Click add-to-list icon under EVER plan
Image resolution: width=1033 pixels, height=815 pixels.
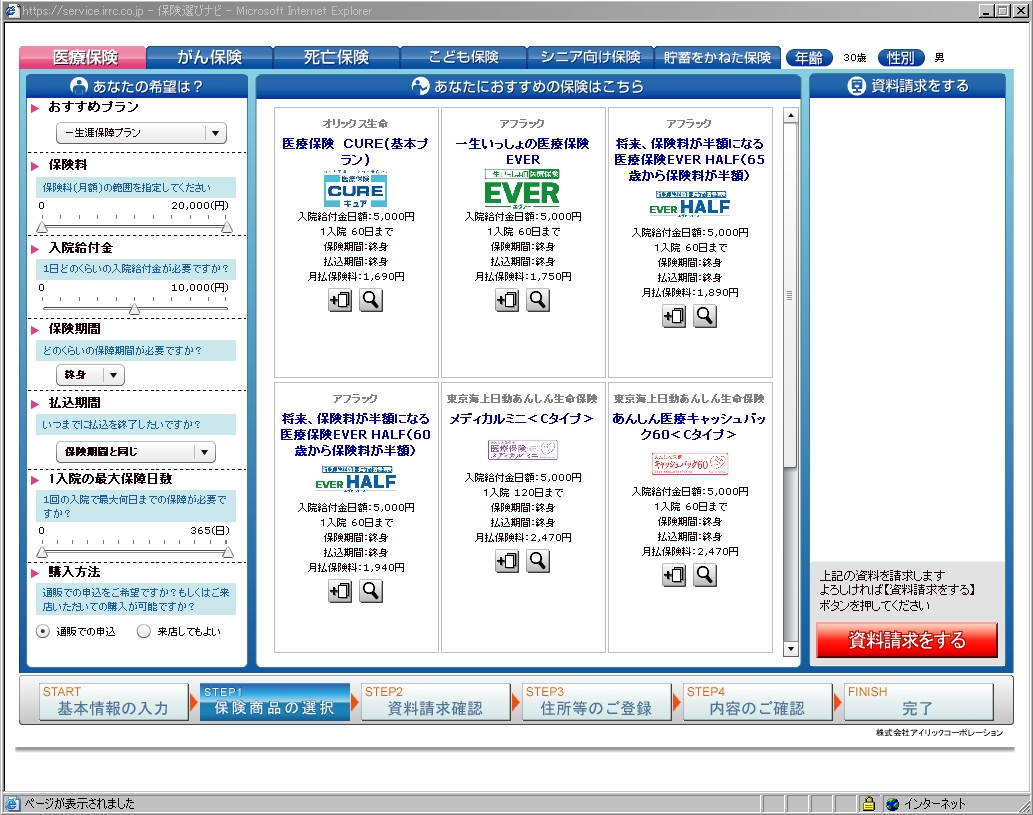pos(507,300)
